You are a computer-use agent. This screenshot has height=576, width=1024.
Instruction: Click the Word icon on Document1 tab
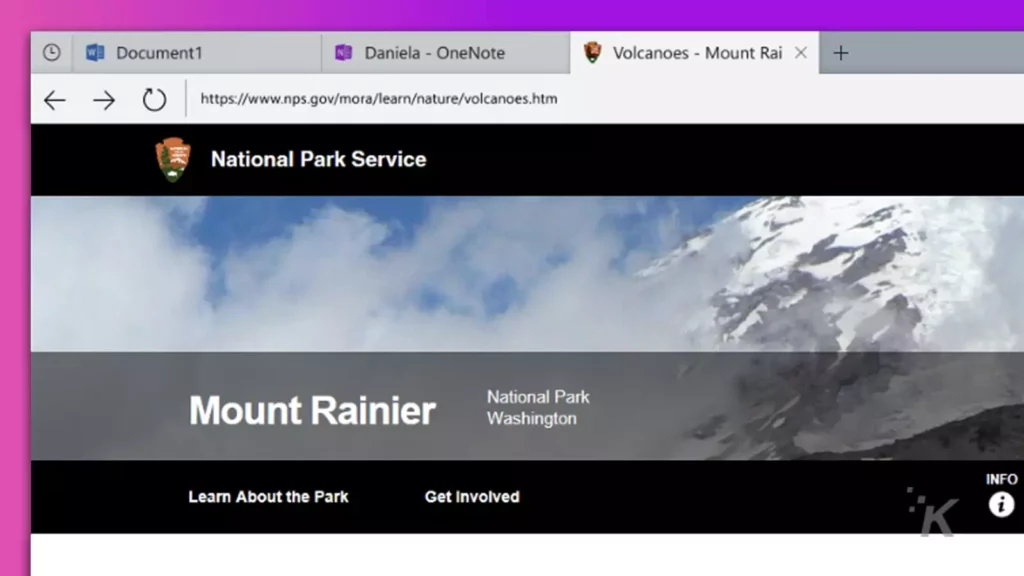pyautogui.click(x=95, y=52)
